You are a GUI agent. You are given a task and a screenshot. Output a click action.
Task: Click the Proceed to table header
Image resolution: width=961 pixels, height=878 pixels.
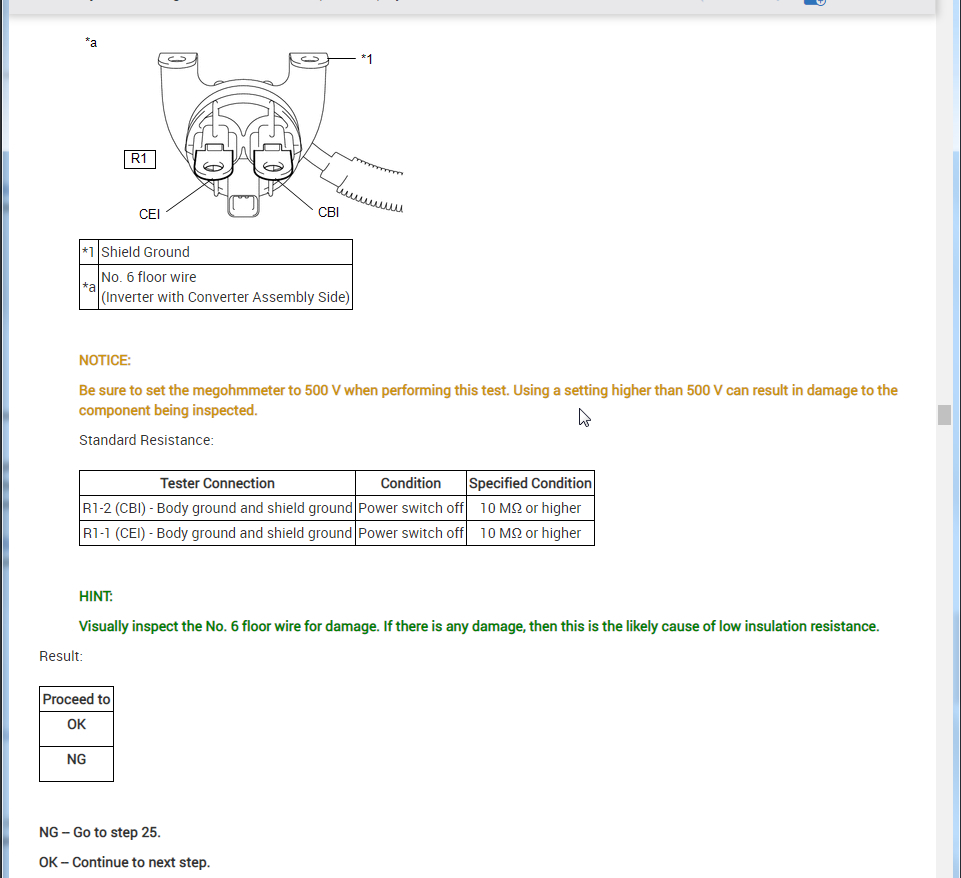(x=77, y=699)
